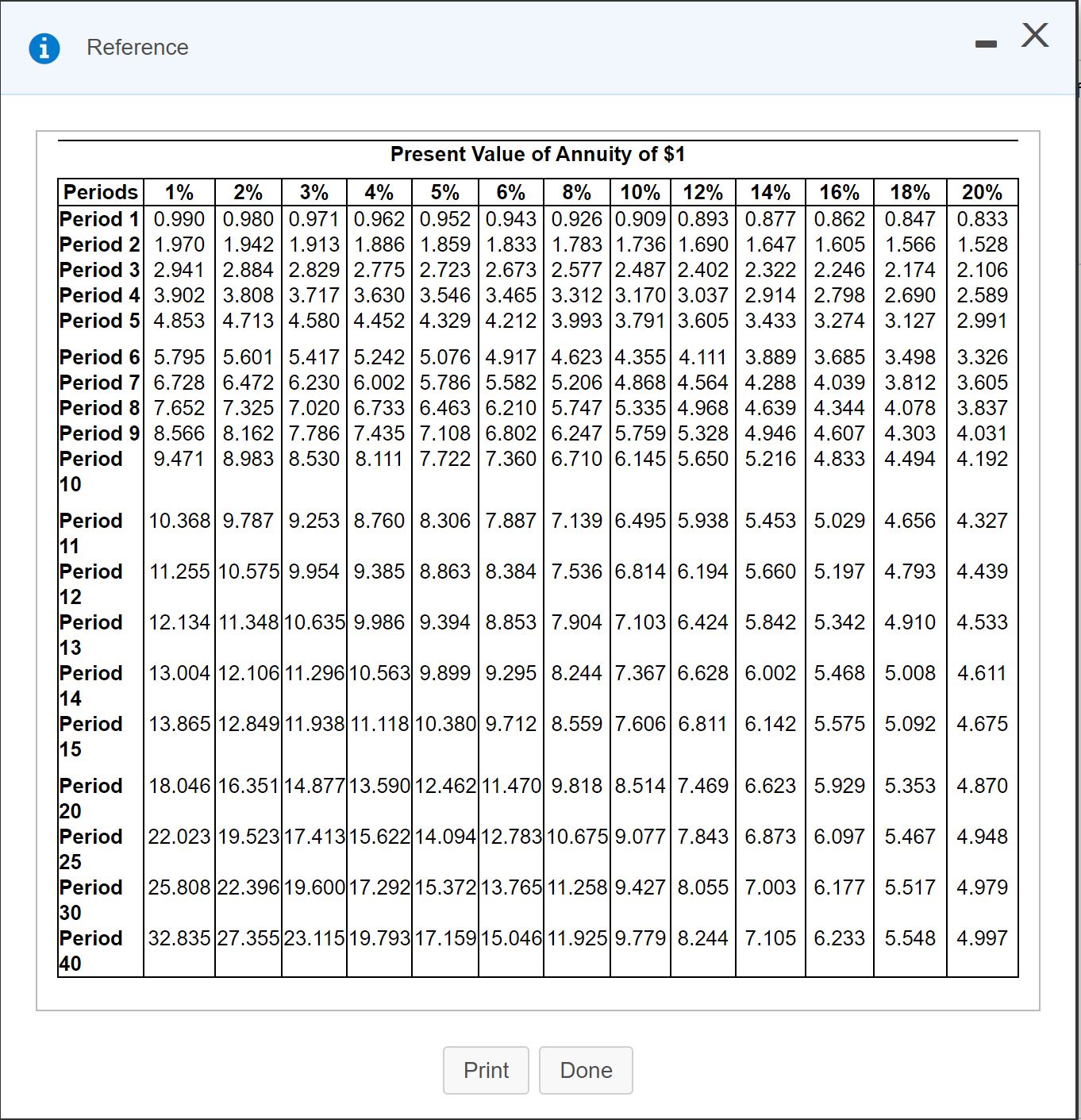
Task: Click the value 0.990 in Period 1
Action: [x=179, y=219]
